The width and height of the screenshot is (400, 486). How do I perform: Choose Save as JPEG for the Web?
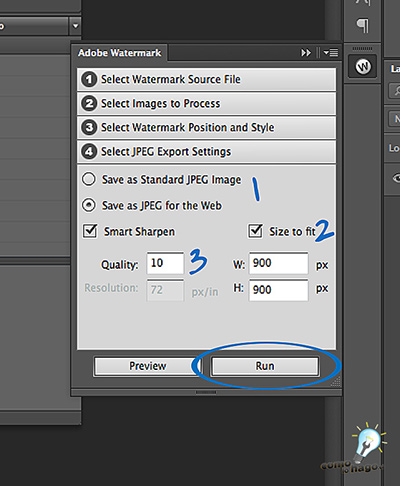point(89,205)
